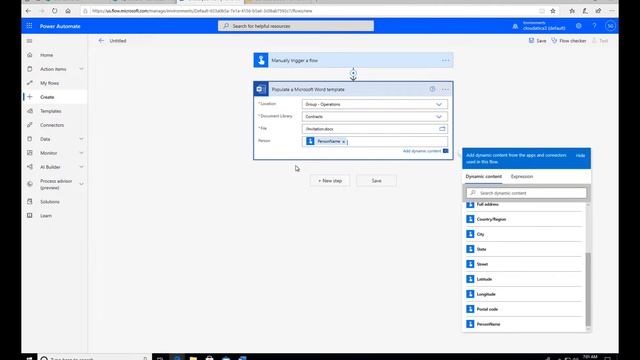Click the Monitor icon in sidebar
The height and width of the screenshot is (360, 640).
click(29, 153)
